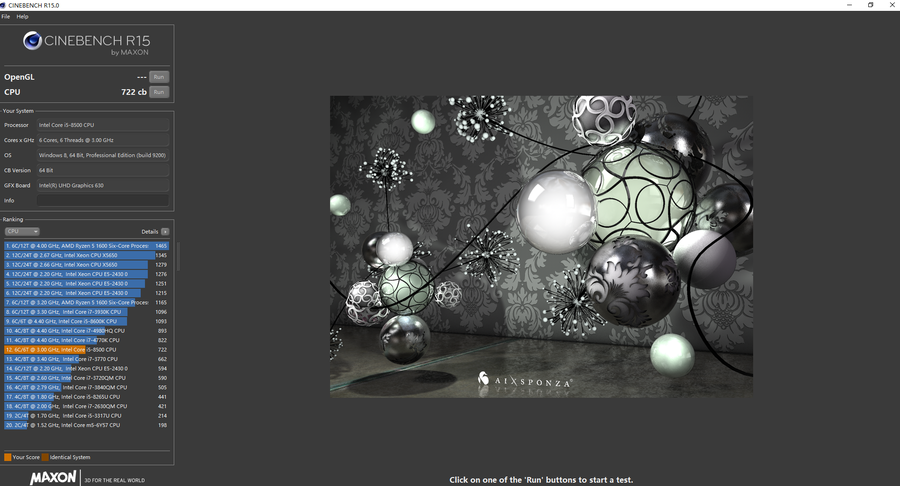The image size is (900, 486).
Task: Select the AMD Ryzen 5 1600 4.00 GHz ranking entry
Action: (80, 245)
